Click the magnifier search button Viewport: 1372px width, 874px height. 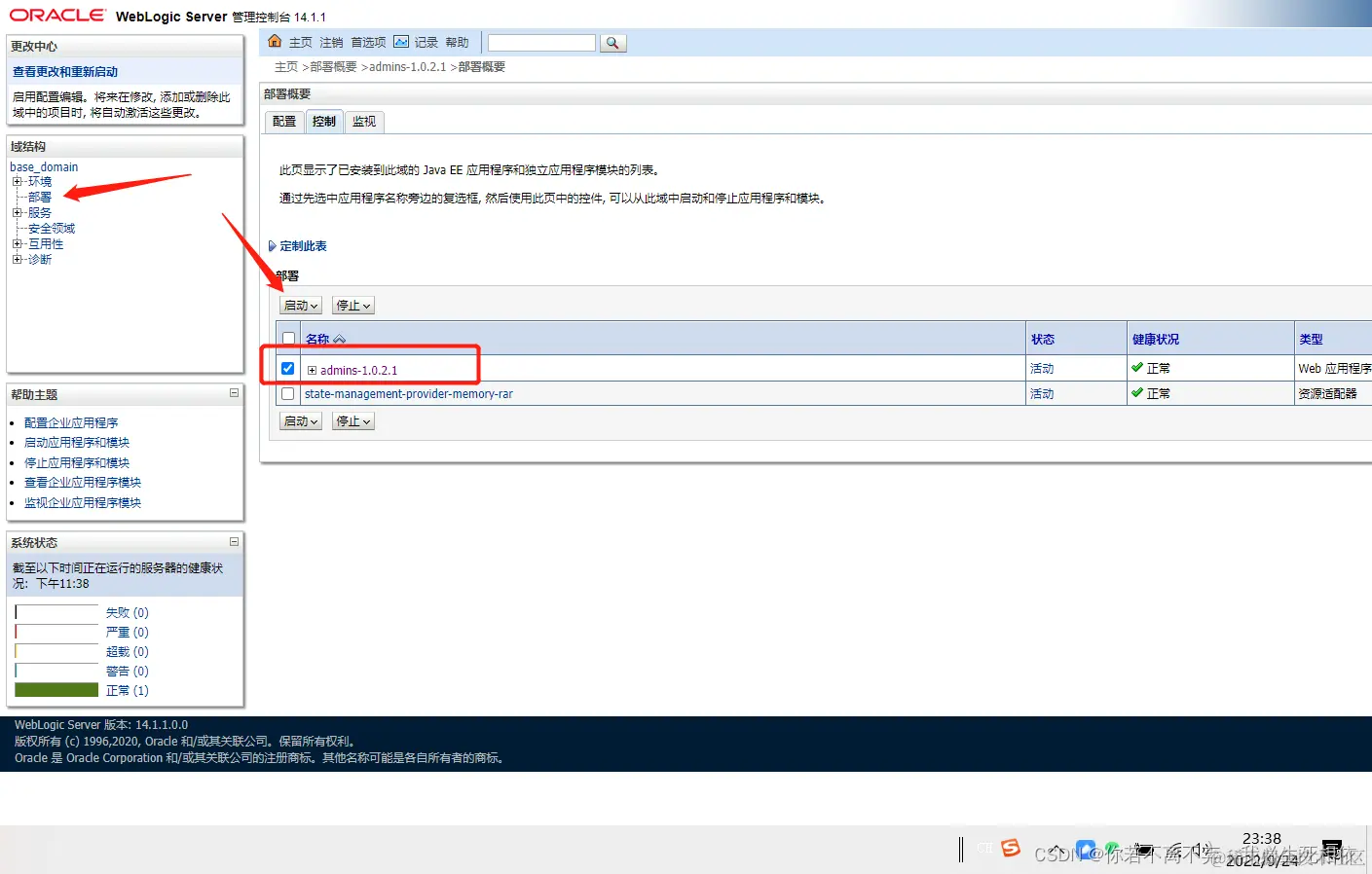coord(612,43)
